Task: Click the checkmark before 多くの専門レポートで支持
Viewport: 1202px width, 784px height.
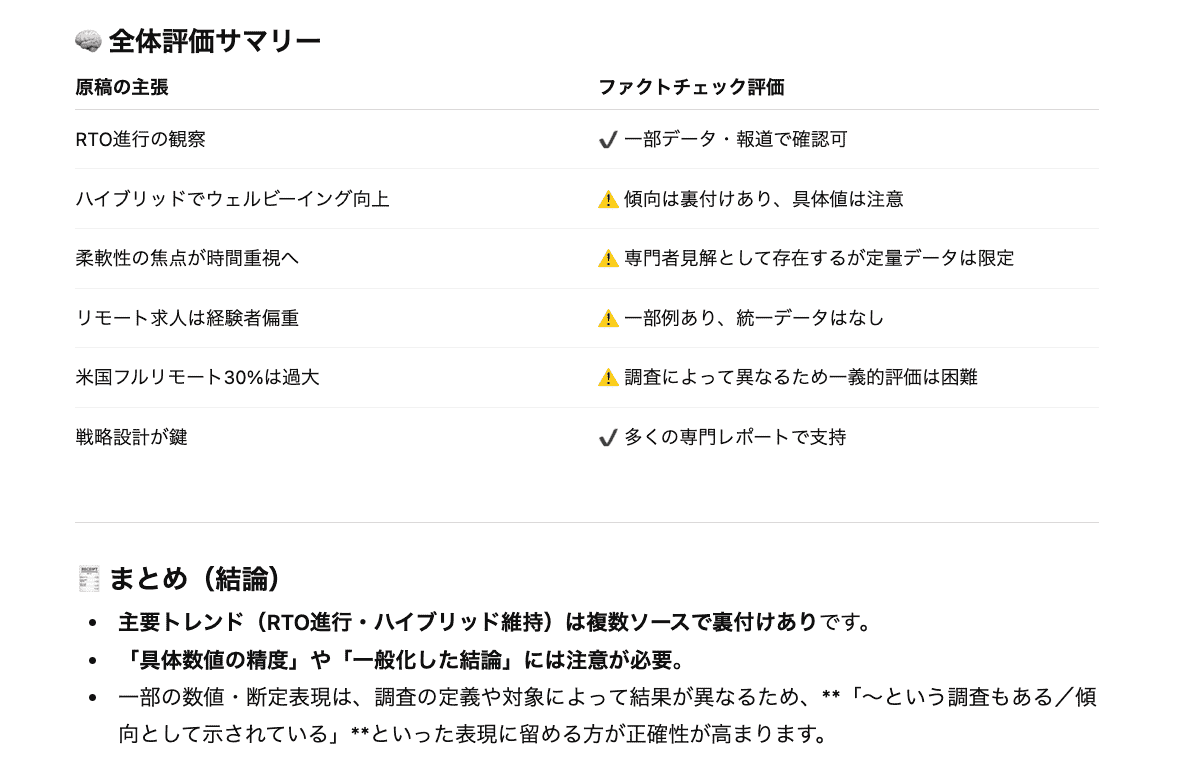Action: pos(607,438)
